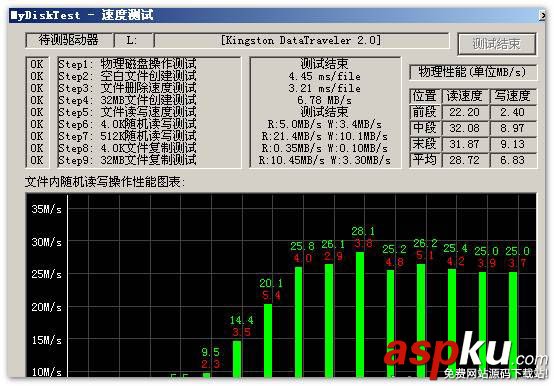The width and height of the screenshot is (554, 386).
Task: Click the R:0.35MB/s W:0.10MB/s result
Action: 324,148
